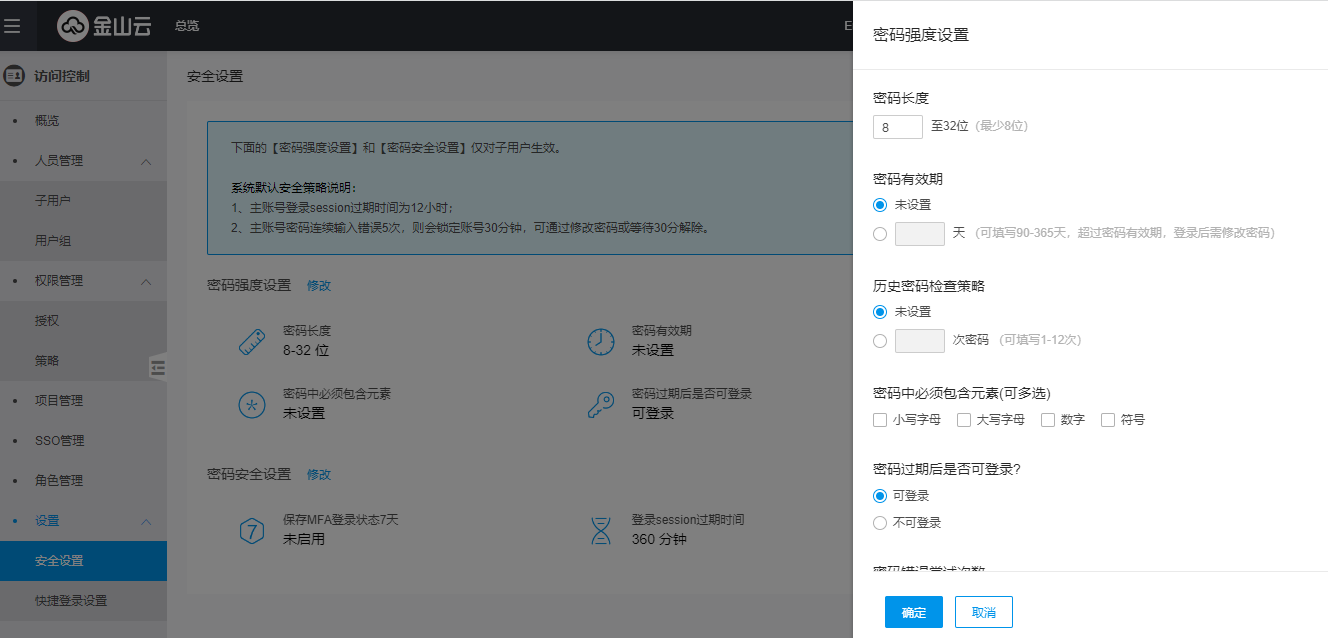The width and height of the screenshot is (1328, 638).
Task: Select the days radio under 密码有效期
Action: click(x=880, y=234)
